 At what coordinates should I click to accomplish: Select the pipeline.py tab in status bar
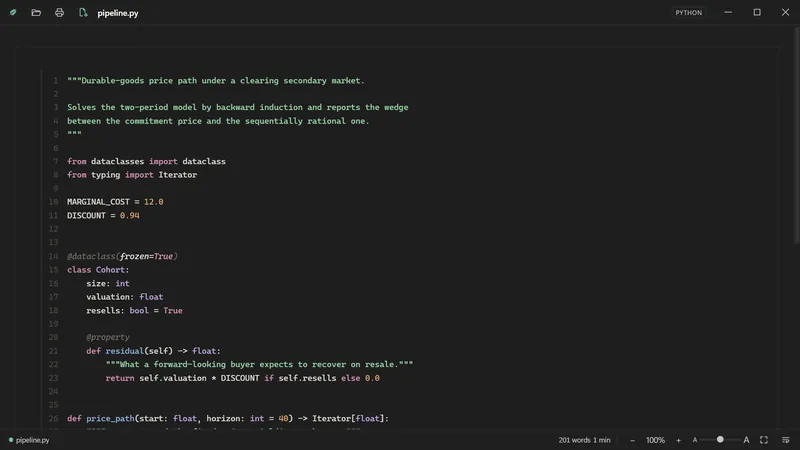[x=29, y=440]
